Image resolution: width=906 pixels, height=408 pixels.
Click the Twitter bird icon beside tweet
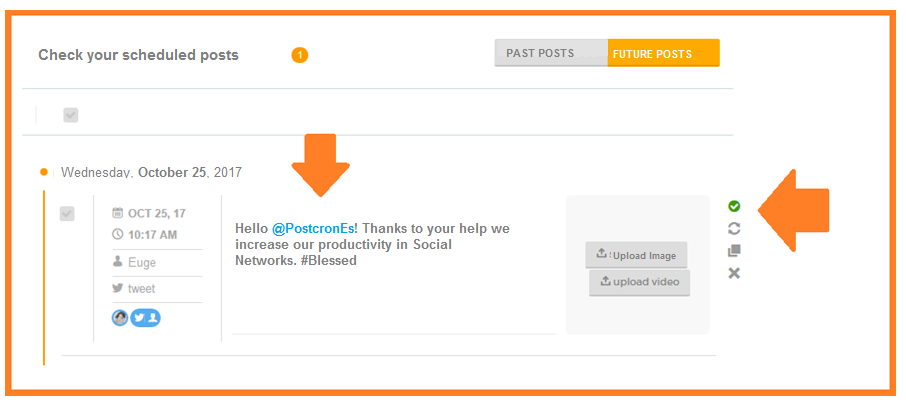118,289
